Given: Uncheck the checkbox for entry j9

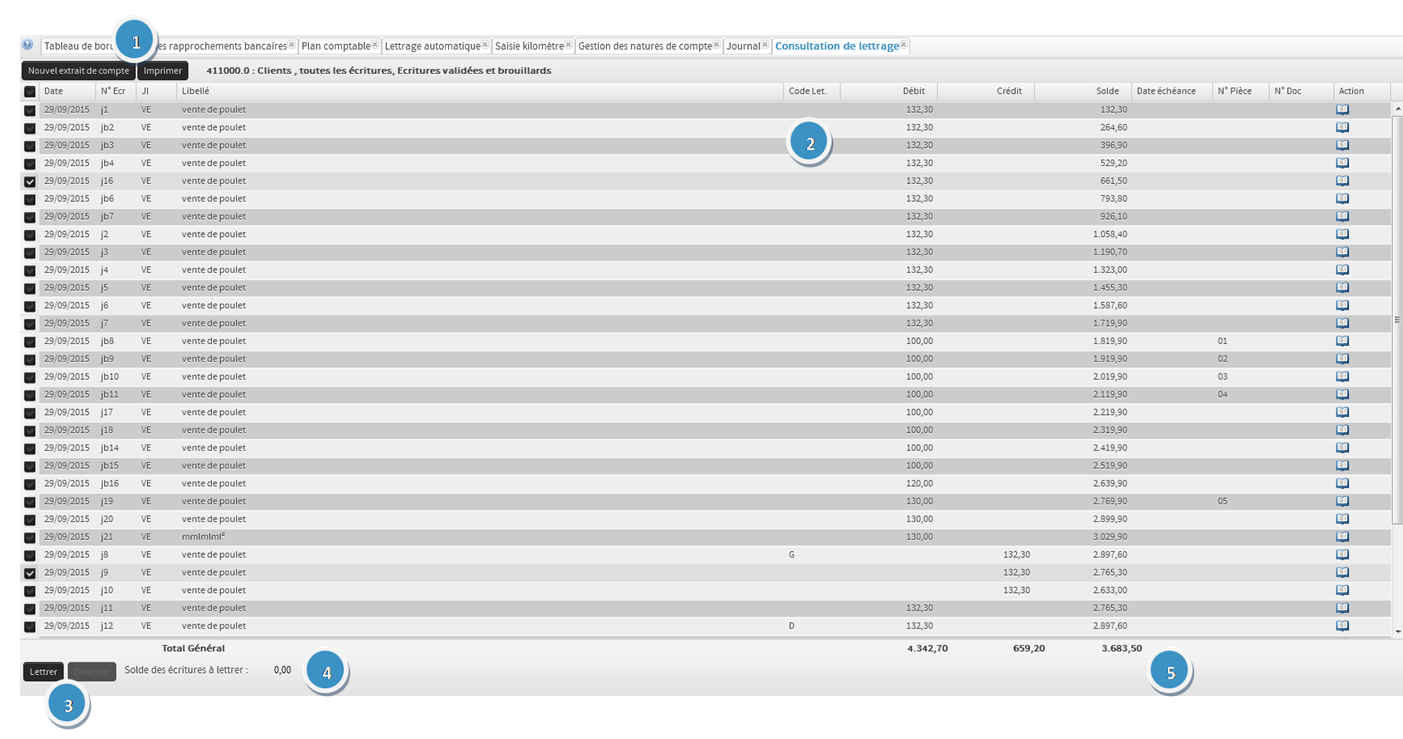Looking at the screenshot, I should coord(30,573).
